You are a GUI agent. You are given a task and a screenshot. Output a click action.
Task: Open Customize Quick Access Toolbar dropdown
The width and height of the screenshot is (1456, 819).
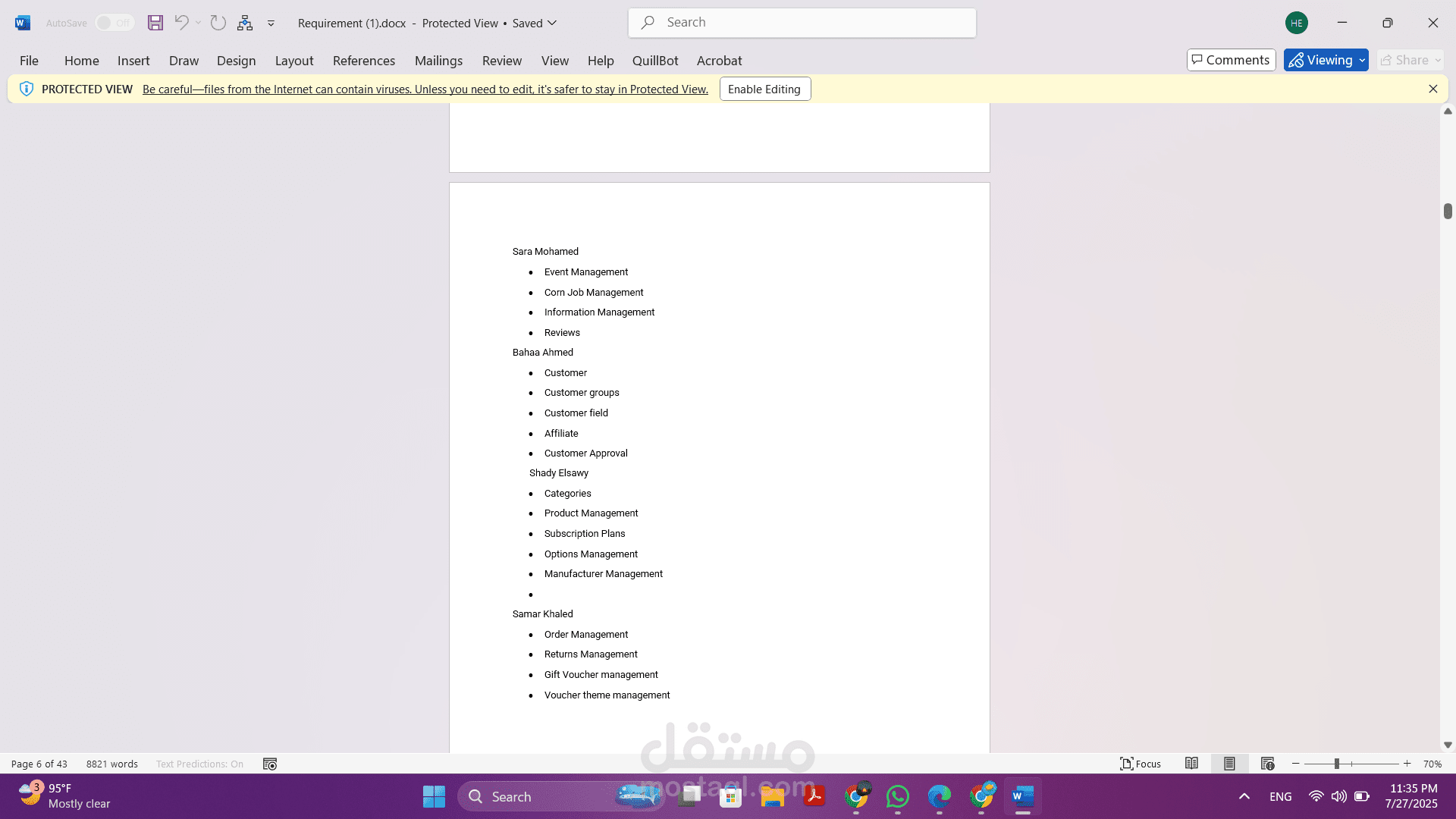(x=271, y=23)
